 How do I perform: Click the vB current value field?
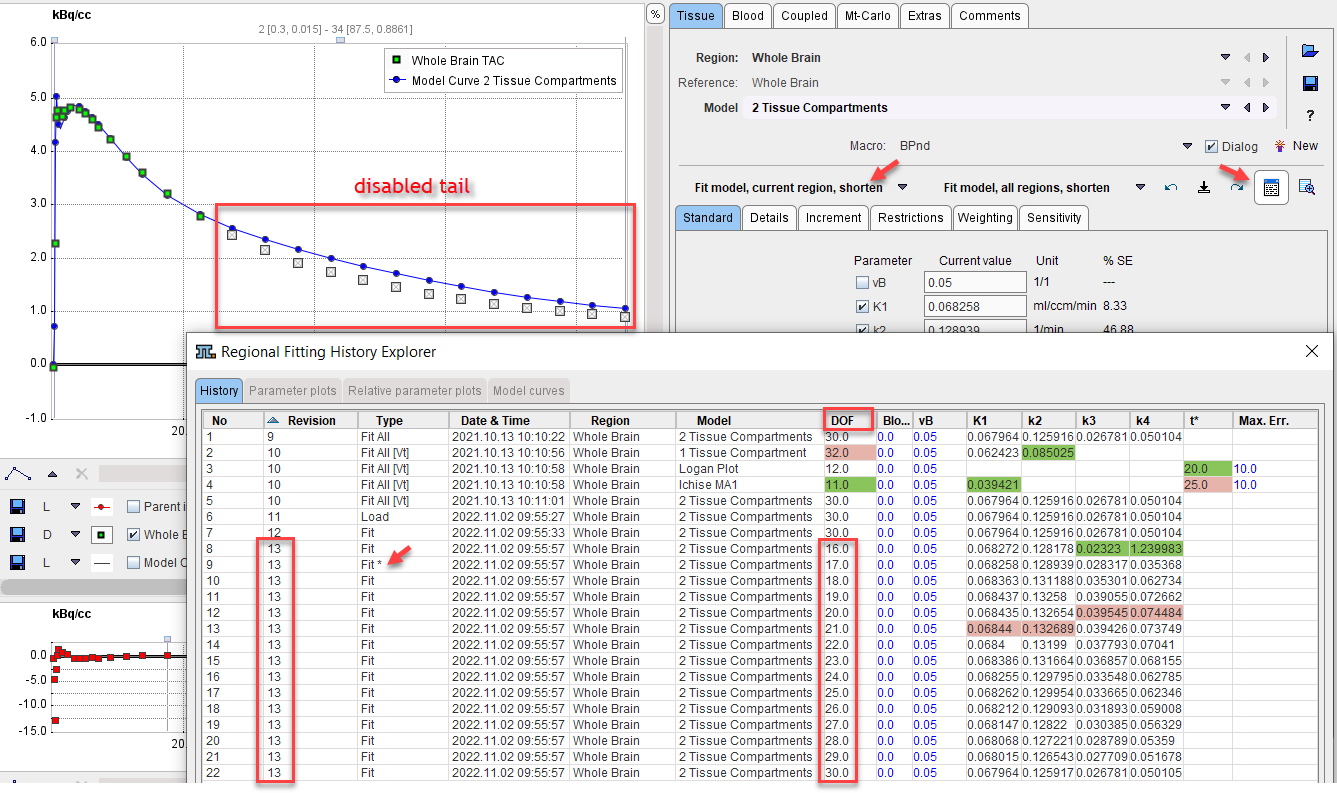coord(976,283)
